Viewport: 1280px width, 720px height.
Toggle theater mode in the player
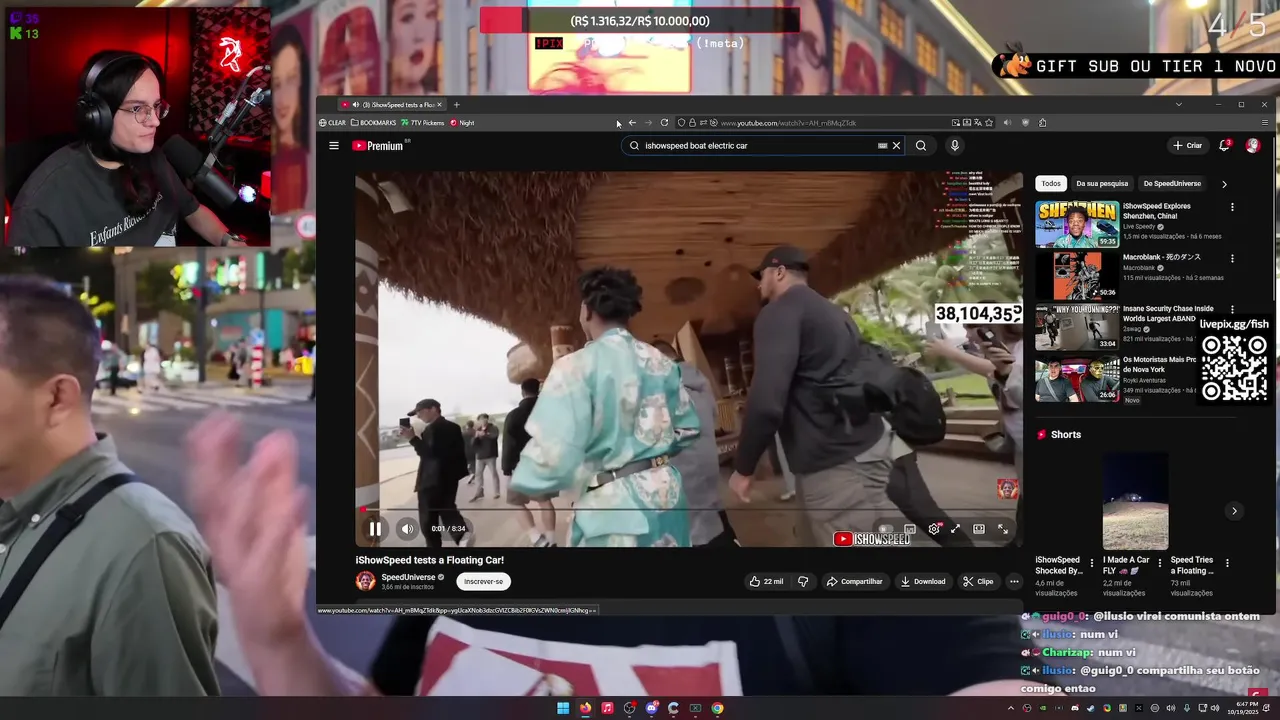pyautogui.click(x=979, y=529)
